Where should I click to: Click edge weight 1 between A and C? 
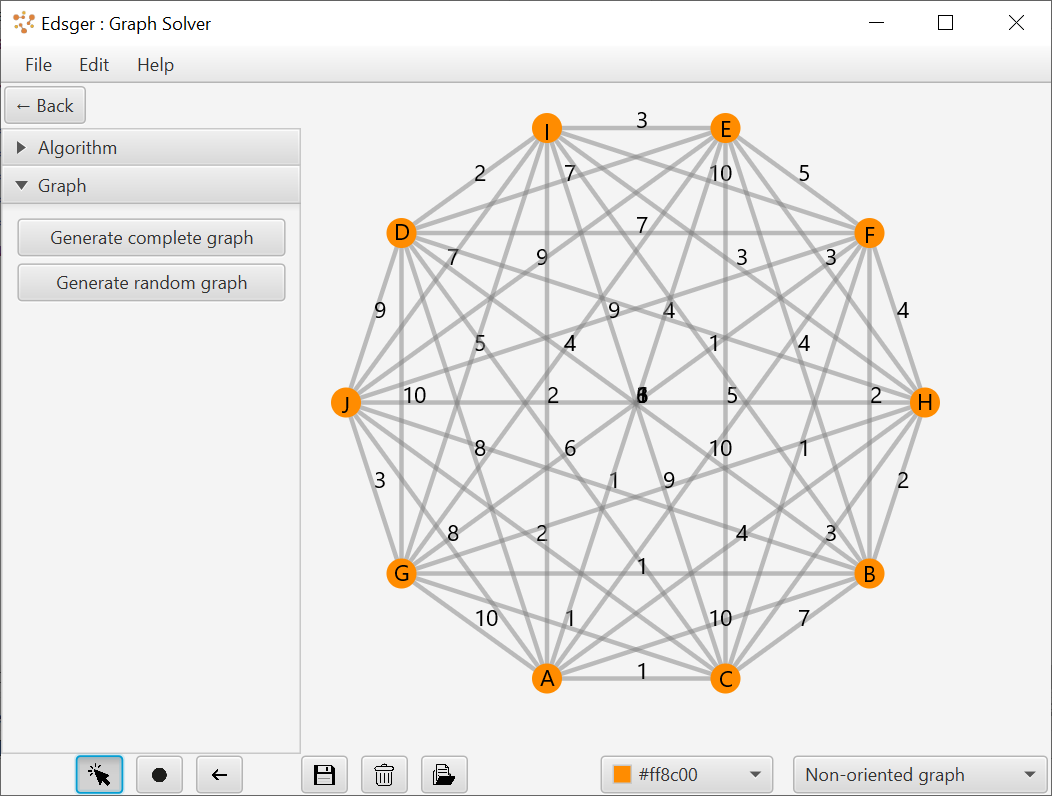tap(642, 671)
